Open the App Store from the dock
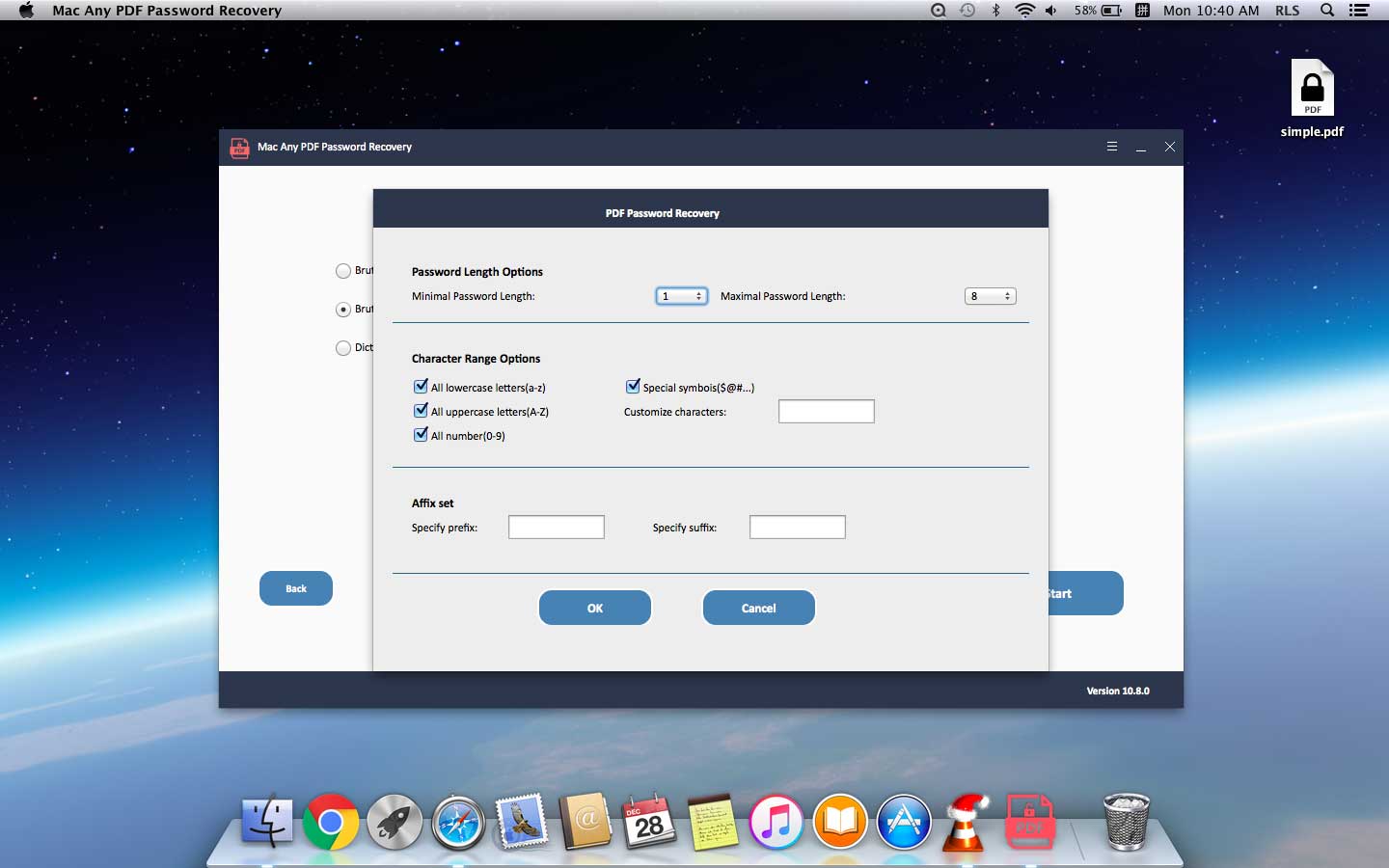The height and width of the screenshot is (868, 1389). tap(904, 823)
